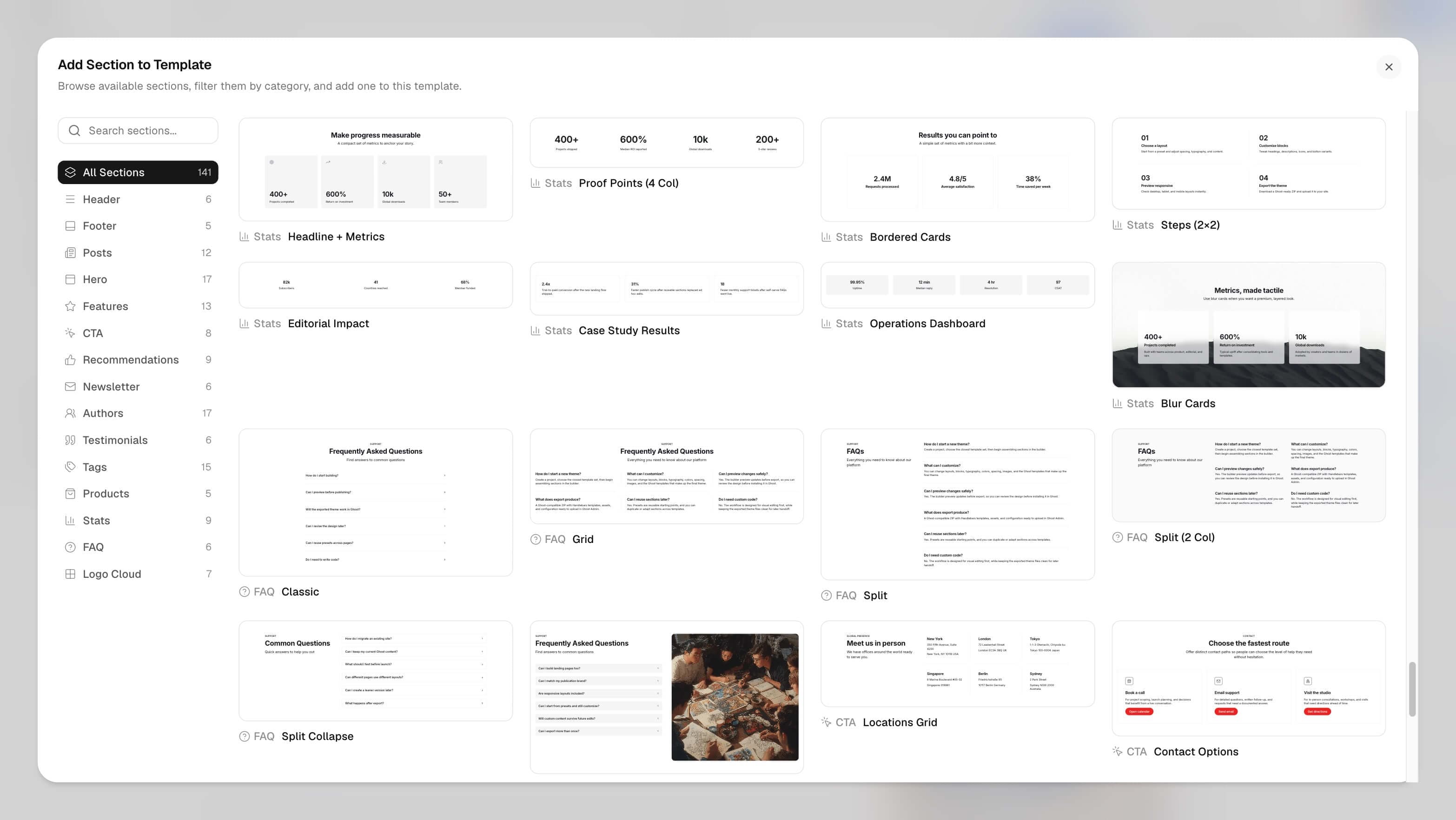The width and height of the screenshot is (1456, 820).
Task: Focus the Search sections field
Action: click(138, 131)
